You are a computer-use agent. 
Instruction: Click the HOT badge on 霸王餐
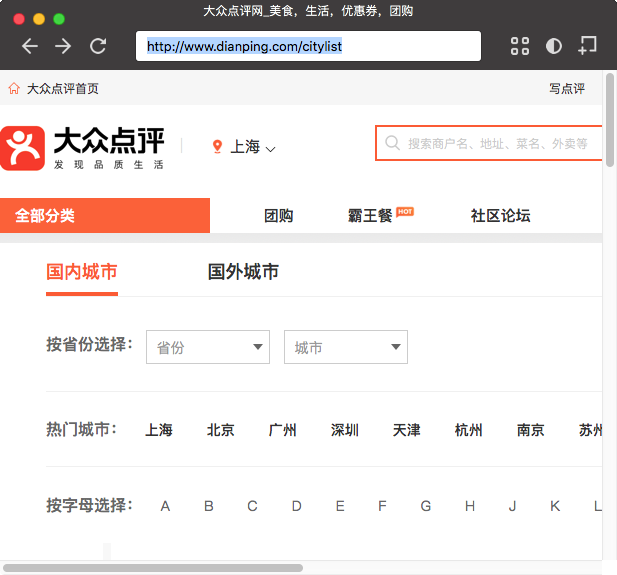(405, 212)
